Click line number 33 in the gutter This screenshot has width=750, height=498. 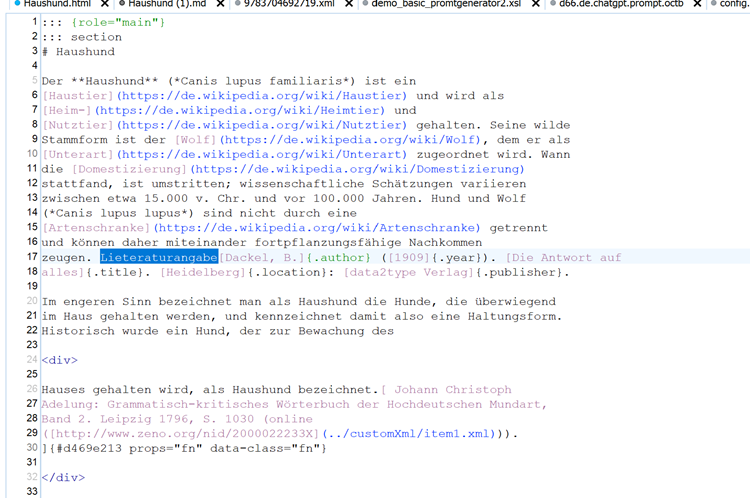(x=32, y=491)
